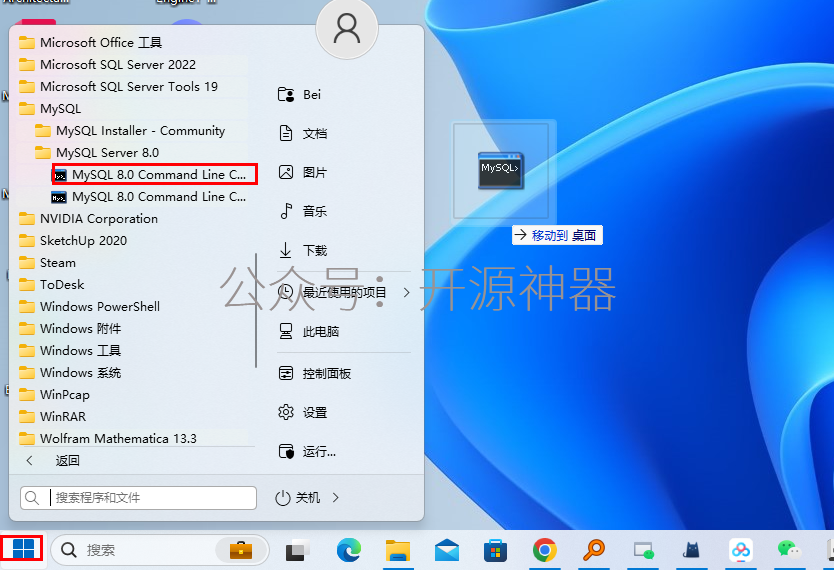Click the 关机 shut down button
This screenshot has width=834, height=570.
click(298, 498)
